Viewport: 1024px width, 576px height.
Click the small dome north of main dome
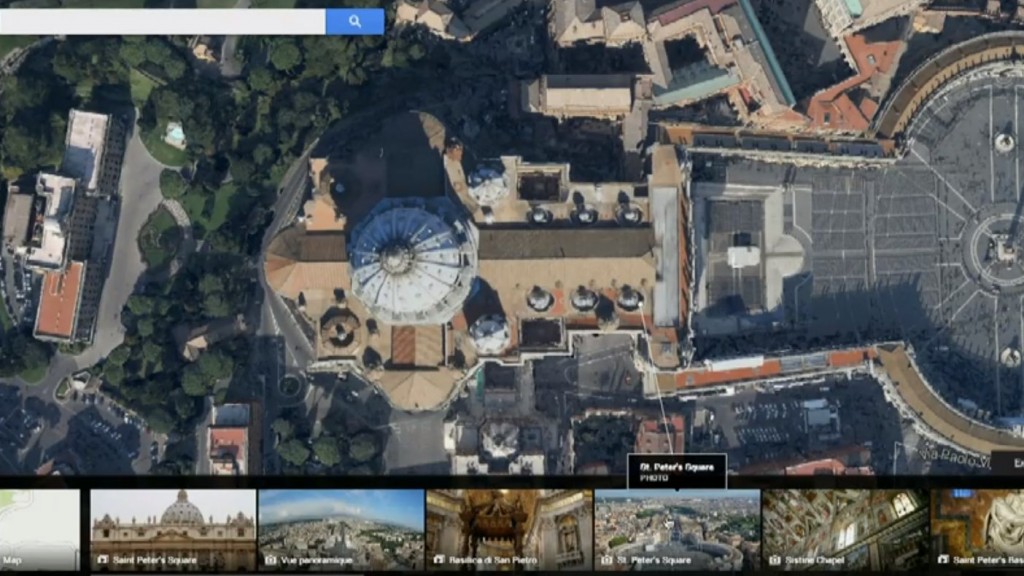click(x=488, y=182)
